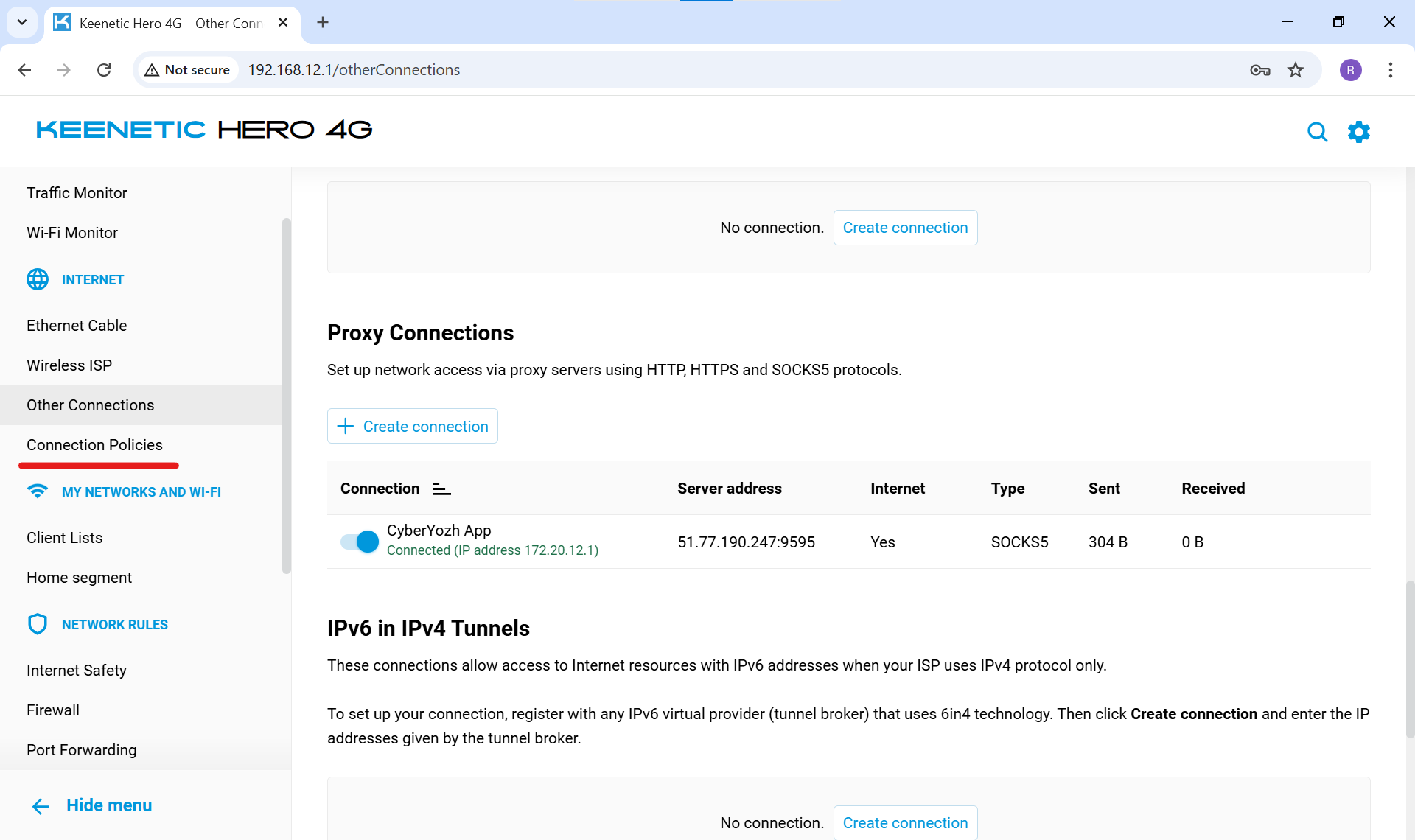Open Chrome three-dot menu
1415x840 pixels.
pos(1390,70)
